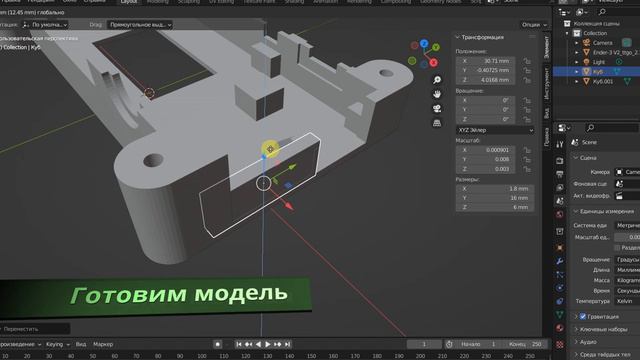Open the Modifiers wrench tab icon
The width and height of the screenshot is (640, 360).
tap(560, 261)
